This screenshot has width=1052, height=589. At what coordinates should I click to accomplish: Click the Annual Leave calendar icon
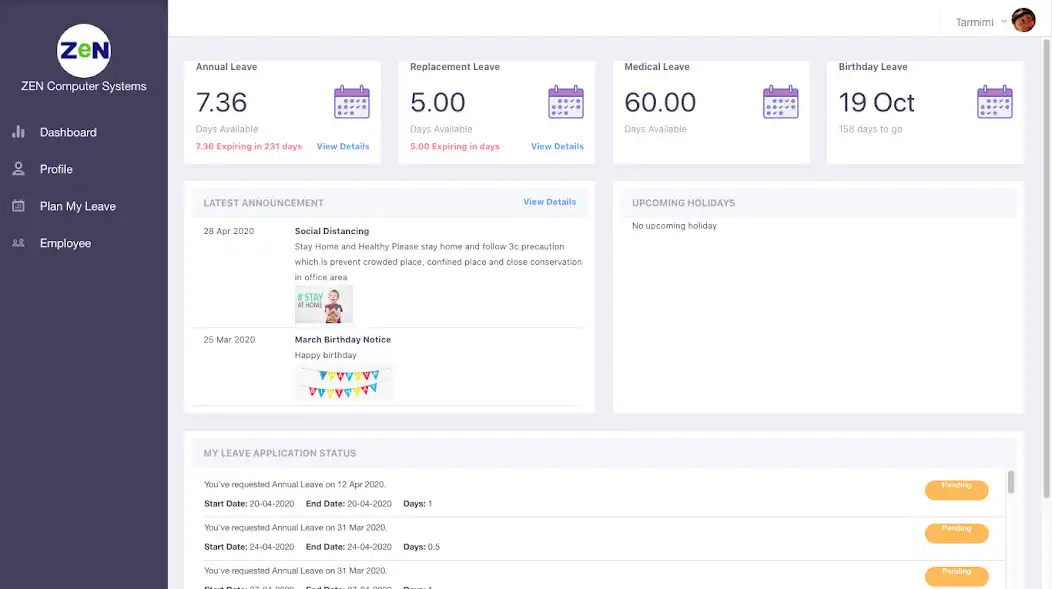pos(351,102)
